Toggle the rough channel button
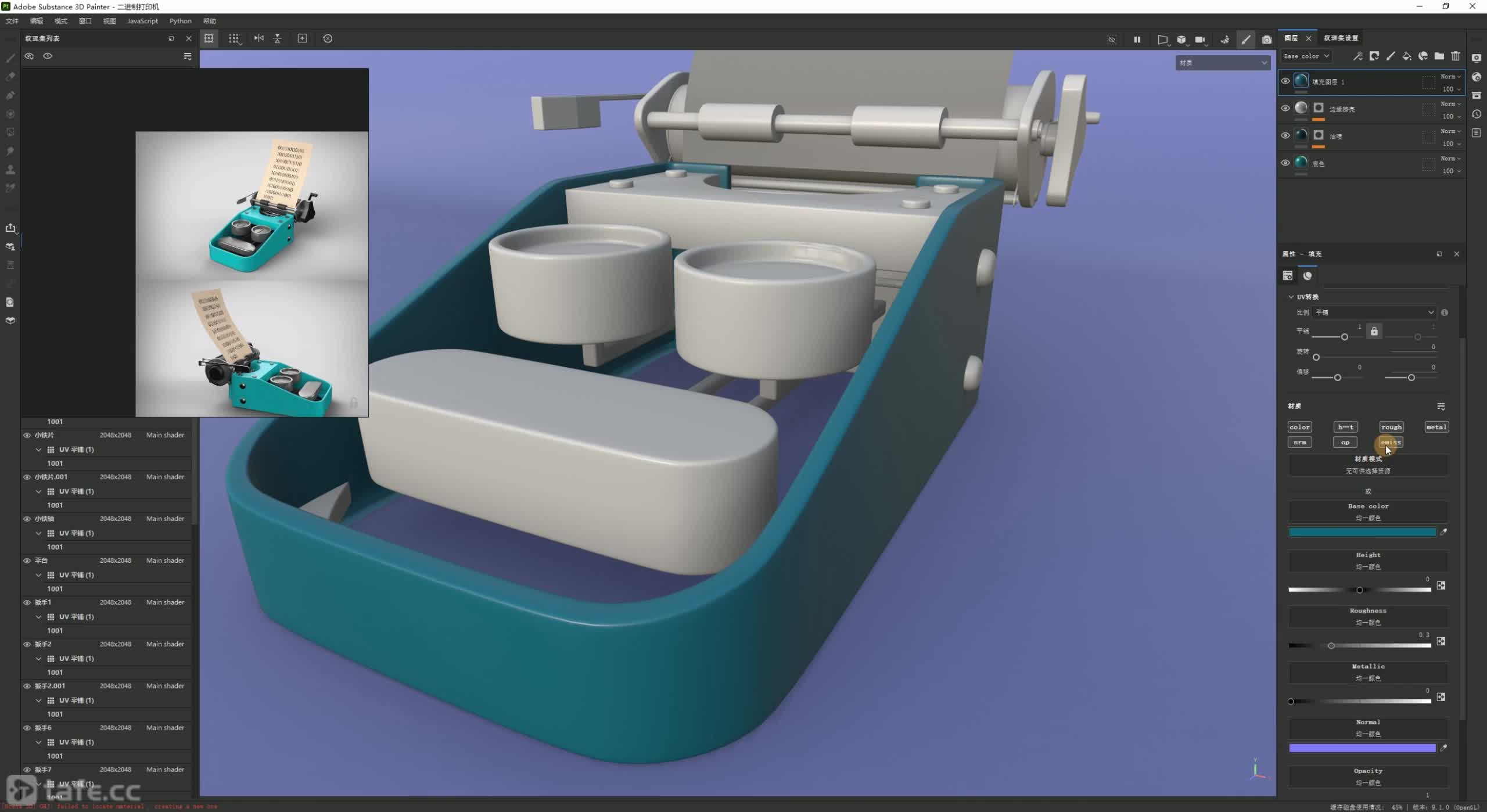This screenshot has width=1487, height=812. click(1391, 427)
